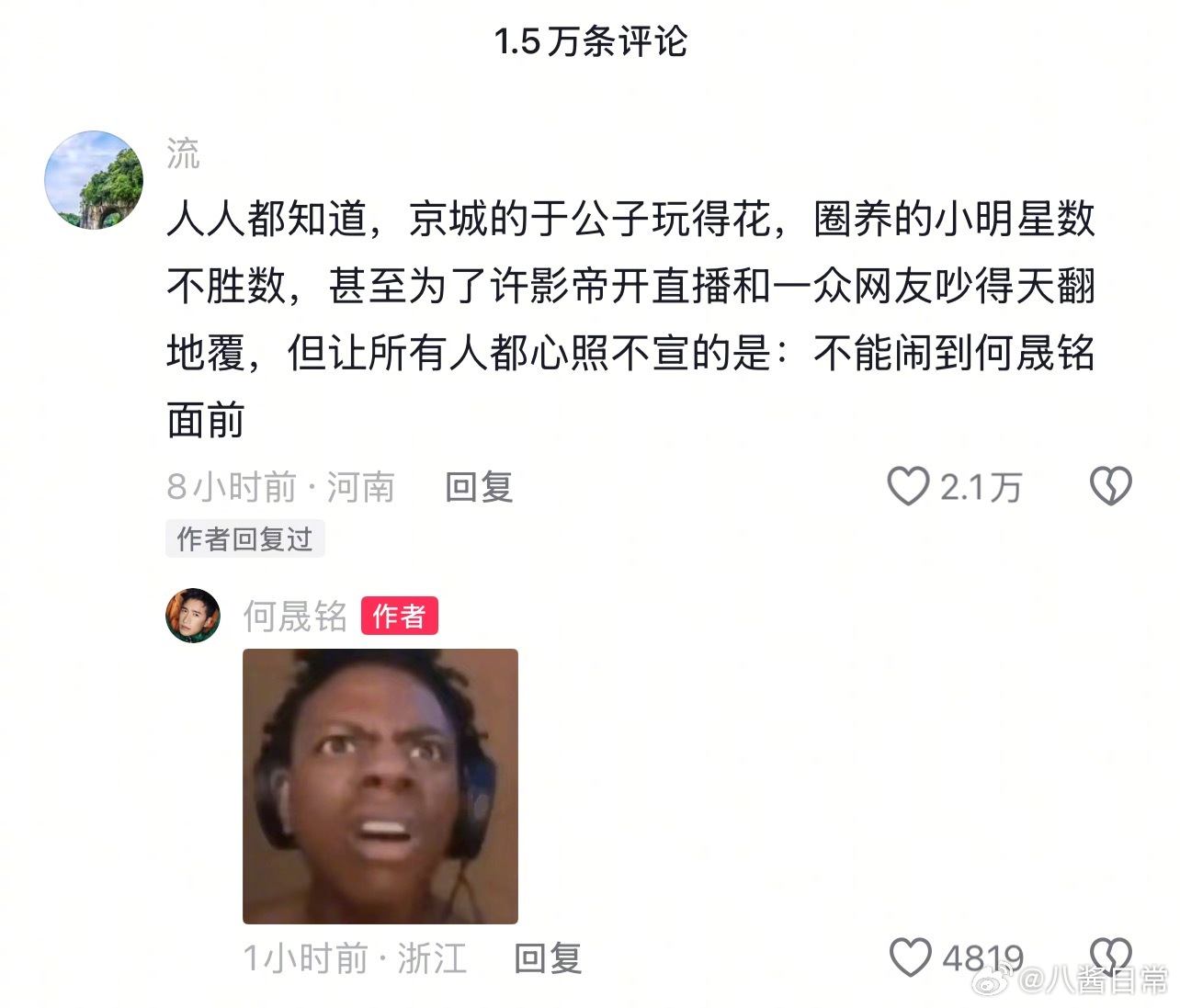This screenshot has height=1008, width=1180.
Task: Like the top comment by 流
Action: pos(908,486)
